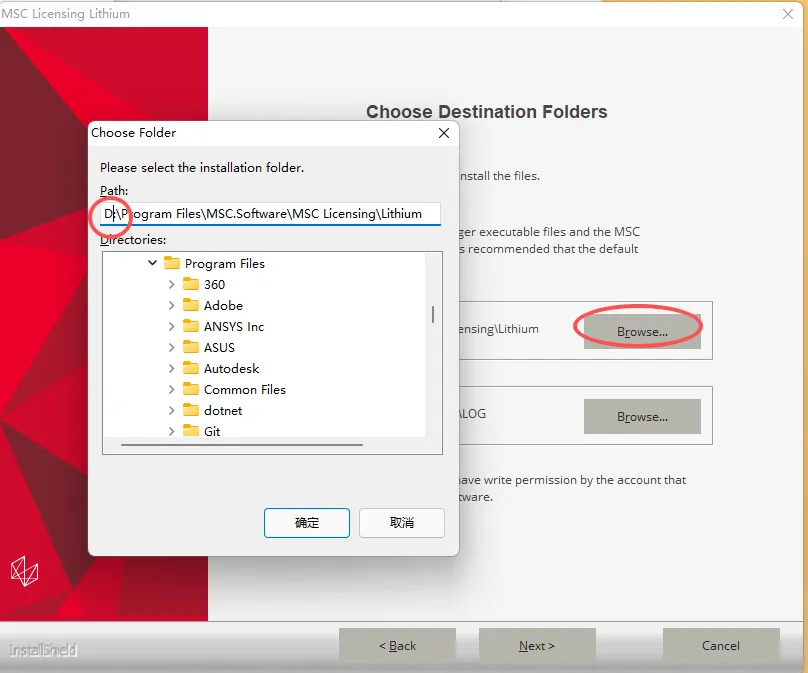
Task: Select the dotnet folder icon
Action: 191,410
